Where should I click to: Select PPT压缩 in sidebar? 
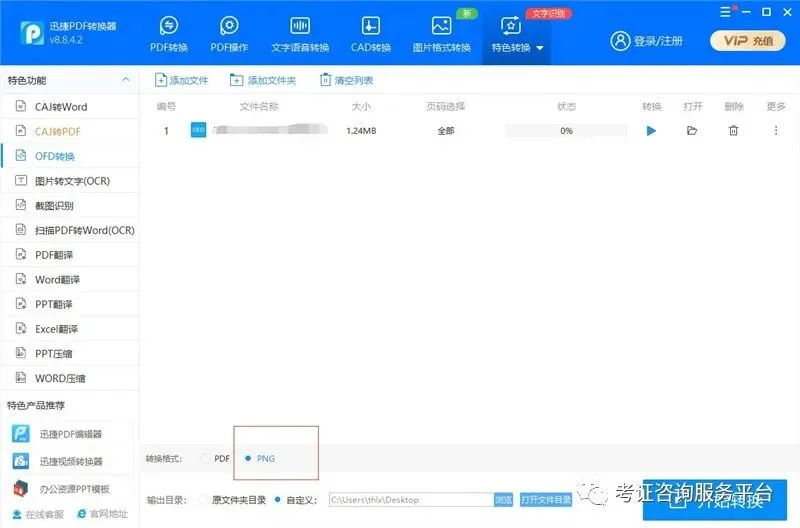70,354
